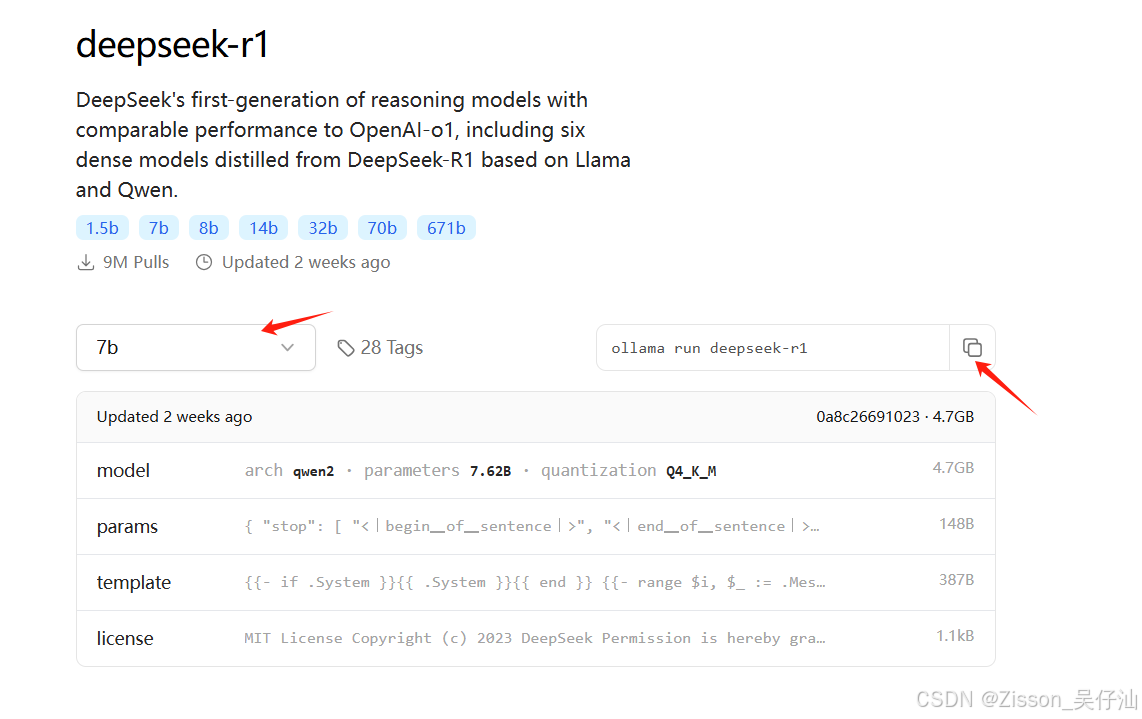The width and height of the screenshot is (1142, 719).
Task: Open the template file row
Action: click(535, 582)
